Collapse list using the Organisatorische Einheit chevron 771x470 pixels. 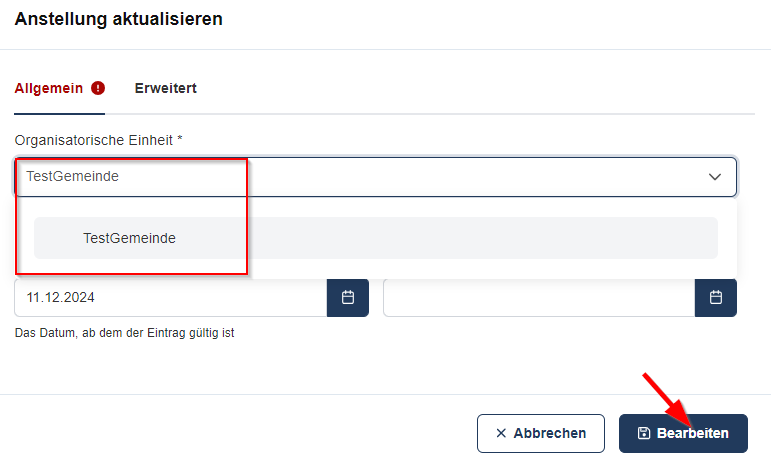coord(715,177)
